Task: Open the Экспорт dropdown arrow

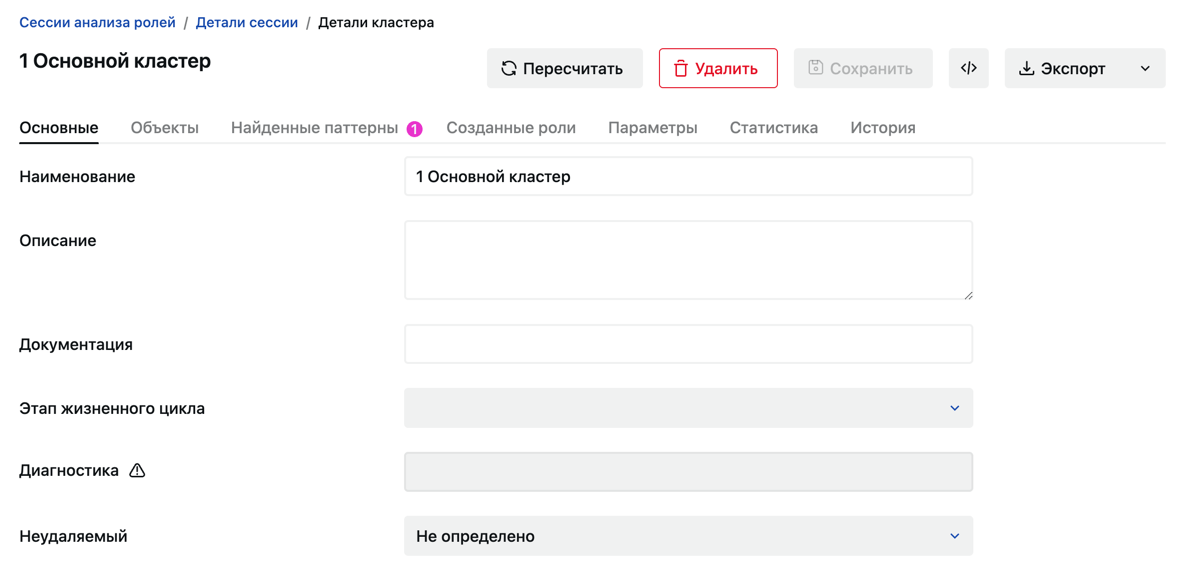Action: (x=1145, y=69)
